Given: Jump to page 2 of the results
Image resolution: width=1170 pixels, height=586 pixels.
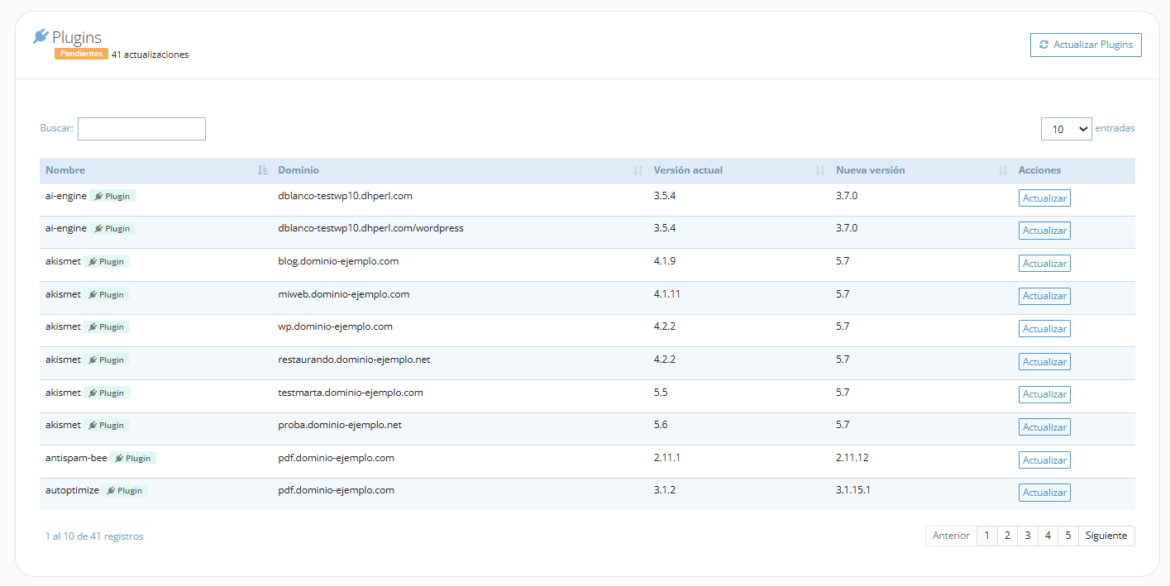Looking at the screenshot, I should point(1007,536).
